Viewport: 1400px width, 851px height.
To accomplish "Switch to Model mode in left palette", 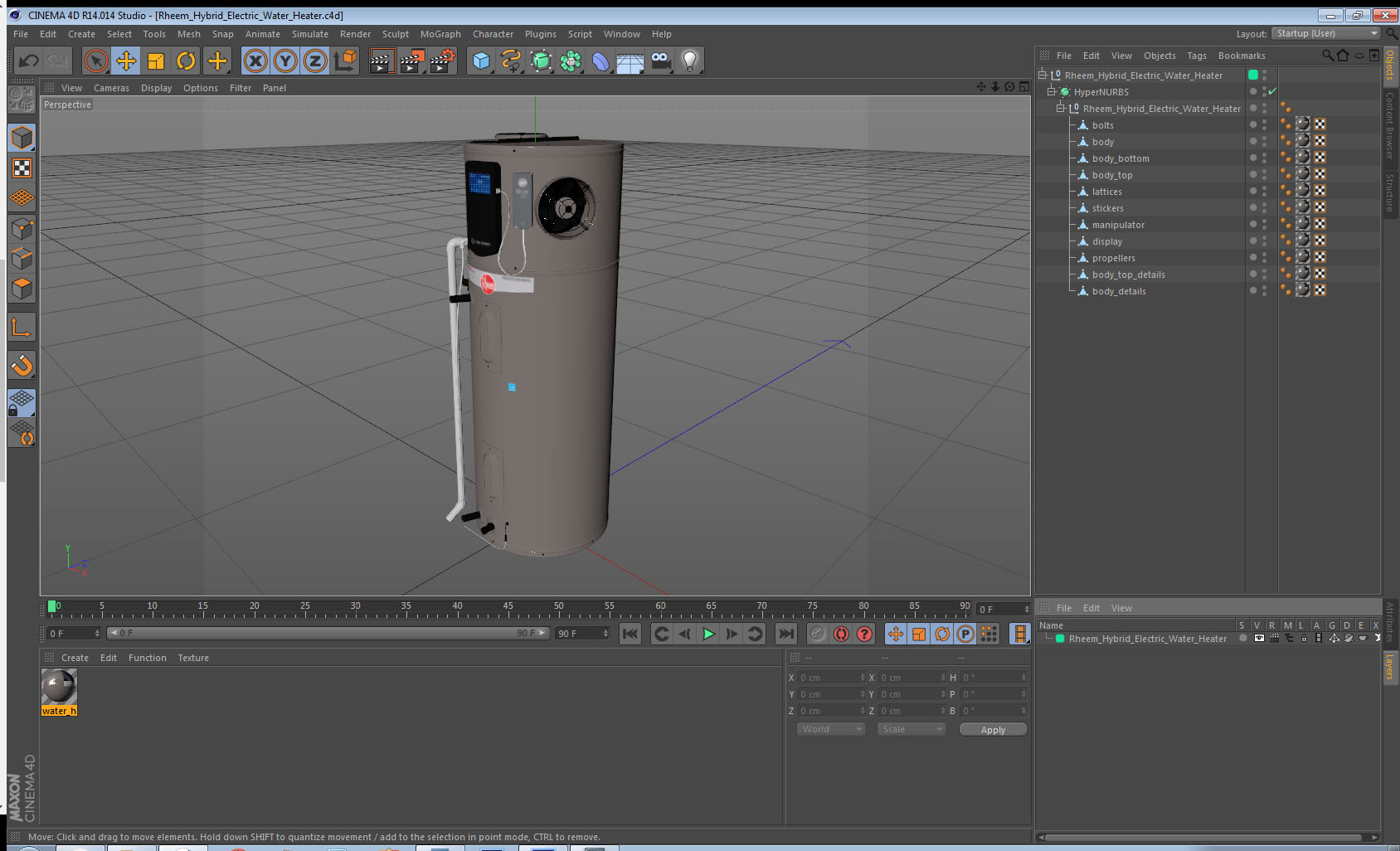I will 22,138.
